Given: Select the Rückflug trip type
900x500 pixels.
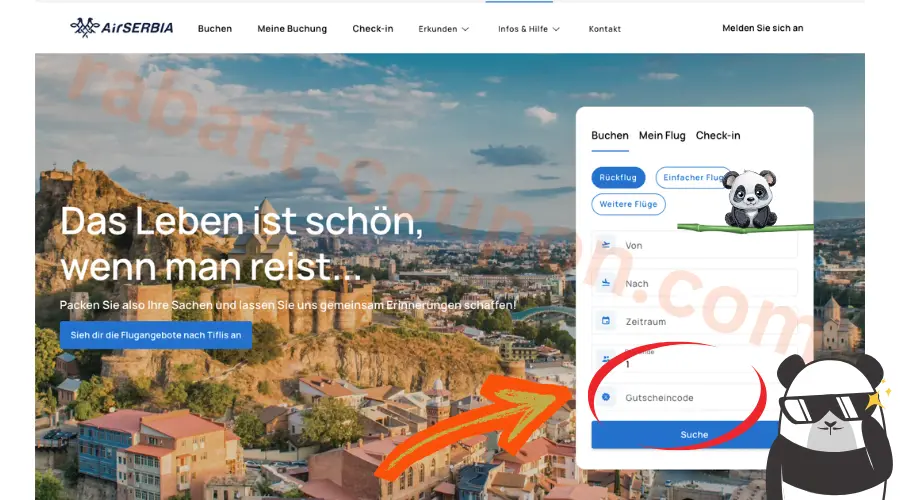Looking at the screenshot, I should point(618,177).
